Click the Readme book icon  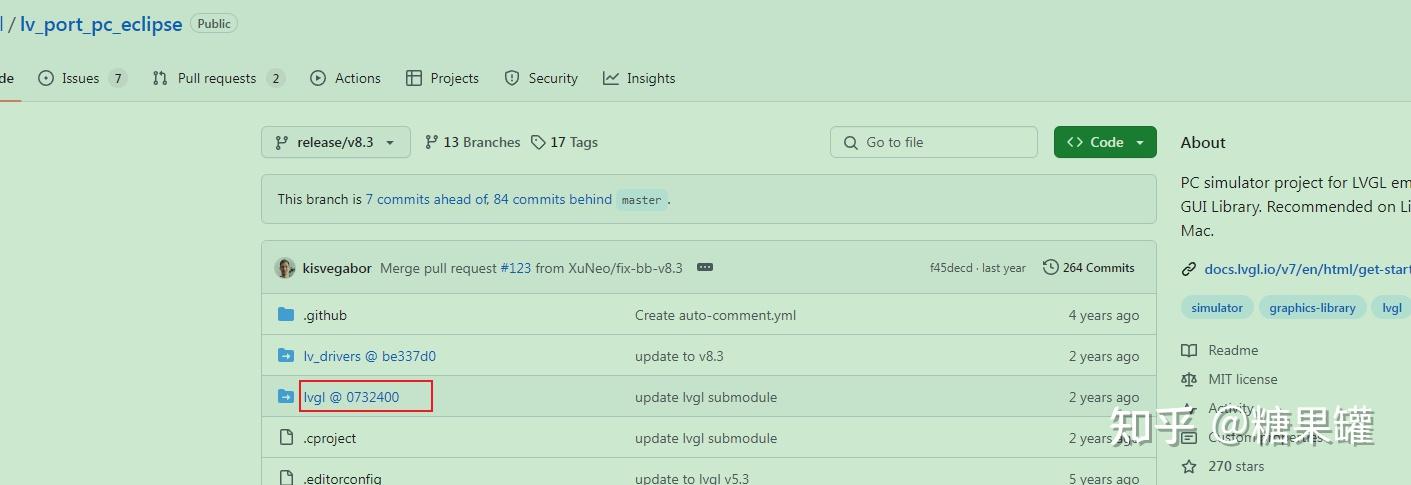coord(1189,350)
